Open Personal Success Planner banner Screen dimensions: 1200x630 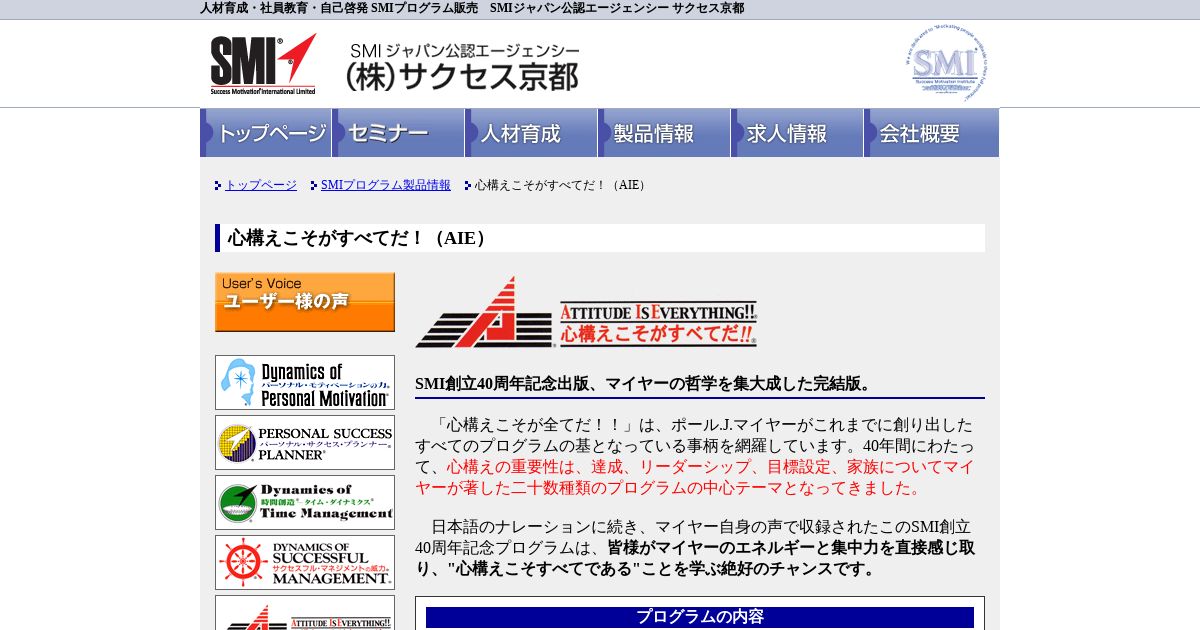(x=305, y=442)
